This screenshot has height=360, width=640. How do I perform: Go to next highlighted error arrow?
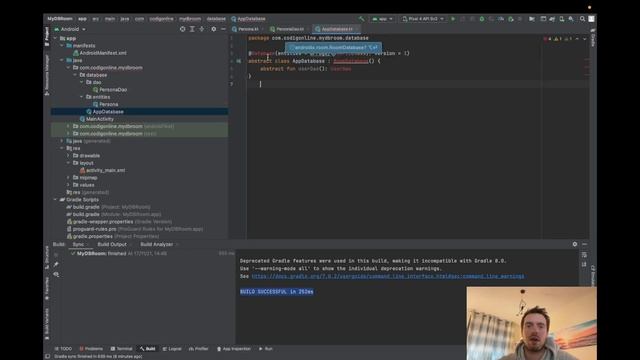point(584,39)
